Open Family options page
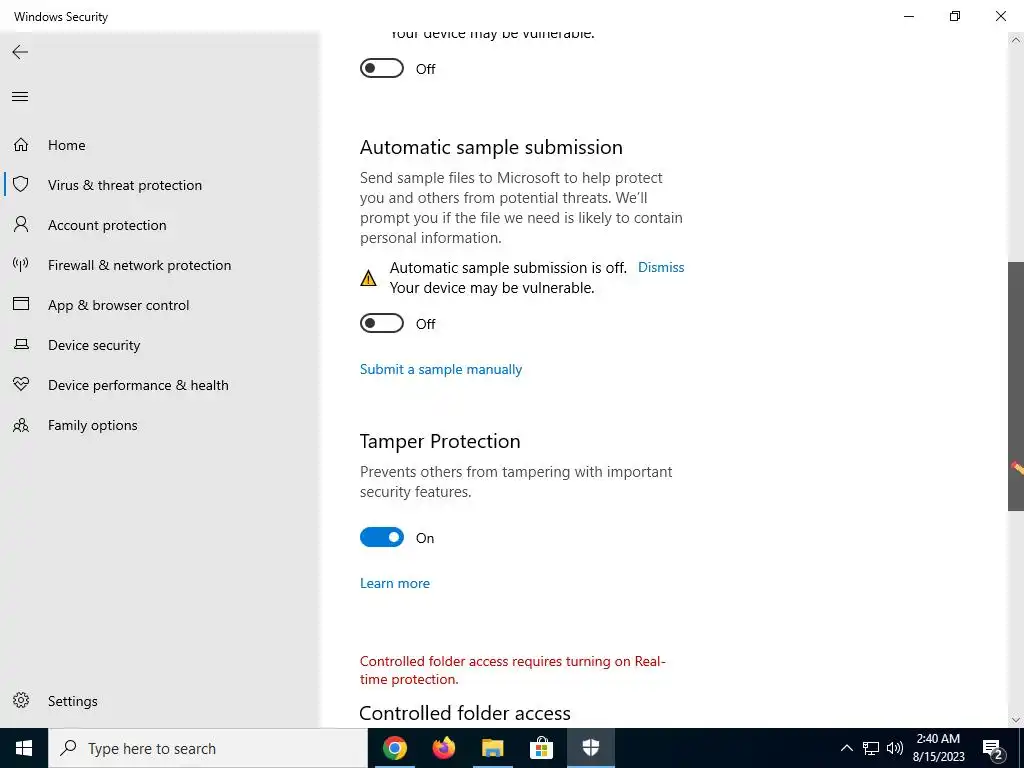 click(x=93, y=425)
